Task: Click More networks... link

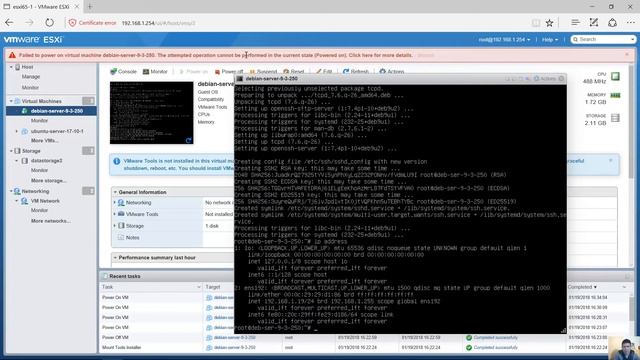Action: point(51,221)
